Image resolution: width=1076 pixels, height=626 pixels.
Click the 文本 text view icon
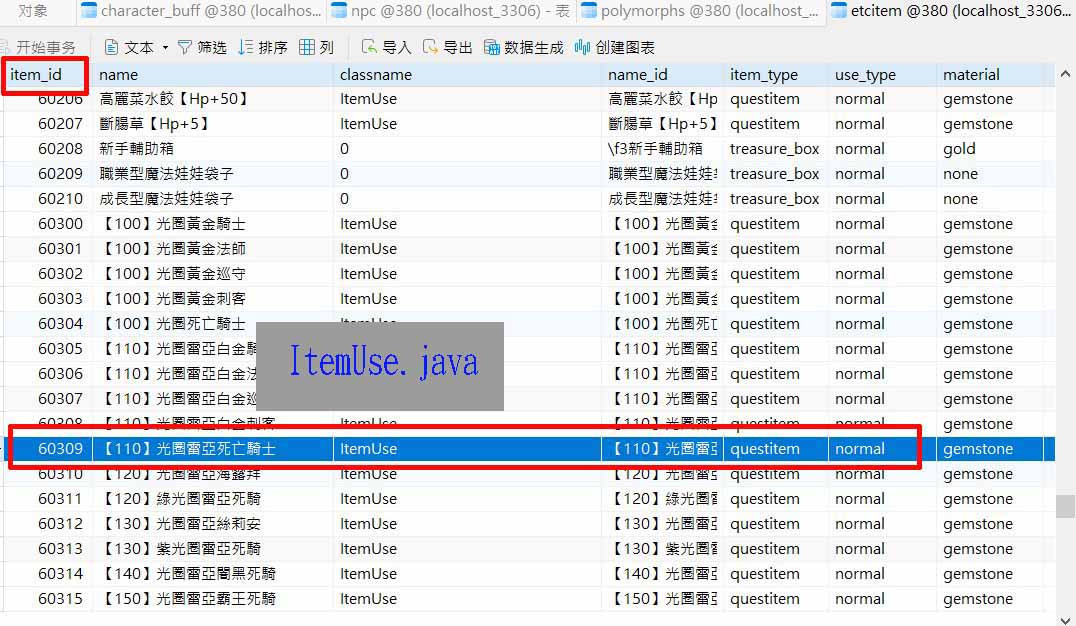tap(111, 47)
